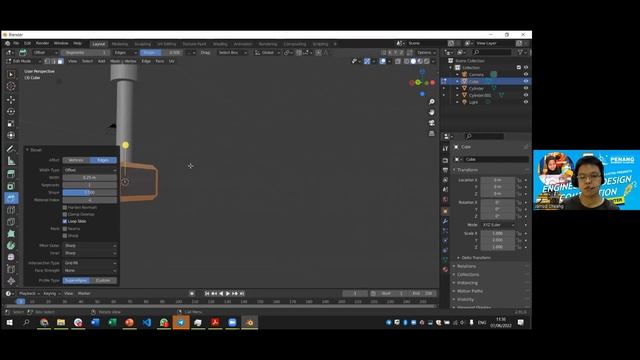Screen dimensions: 640x360
Task: Choose the Poly Build tool
Action: pyautogui.click(x=11, y=233)
